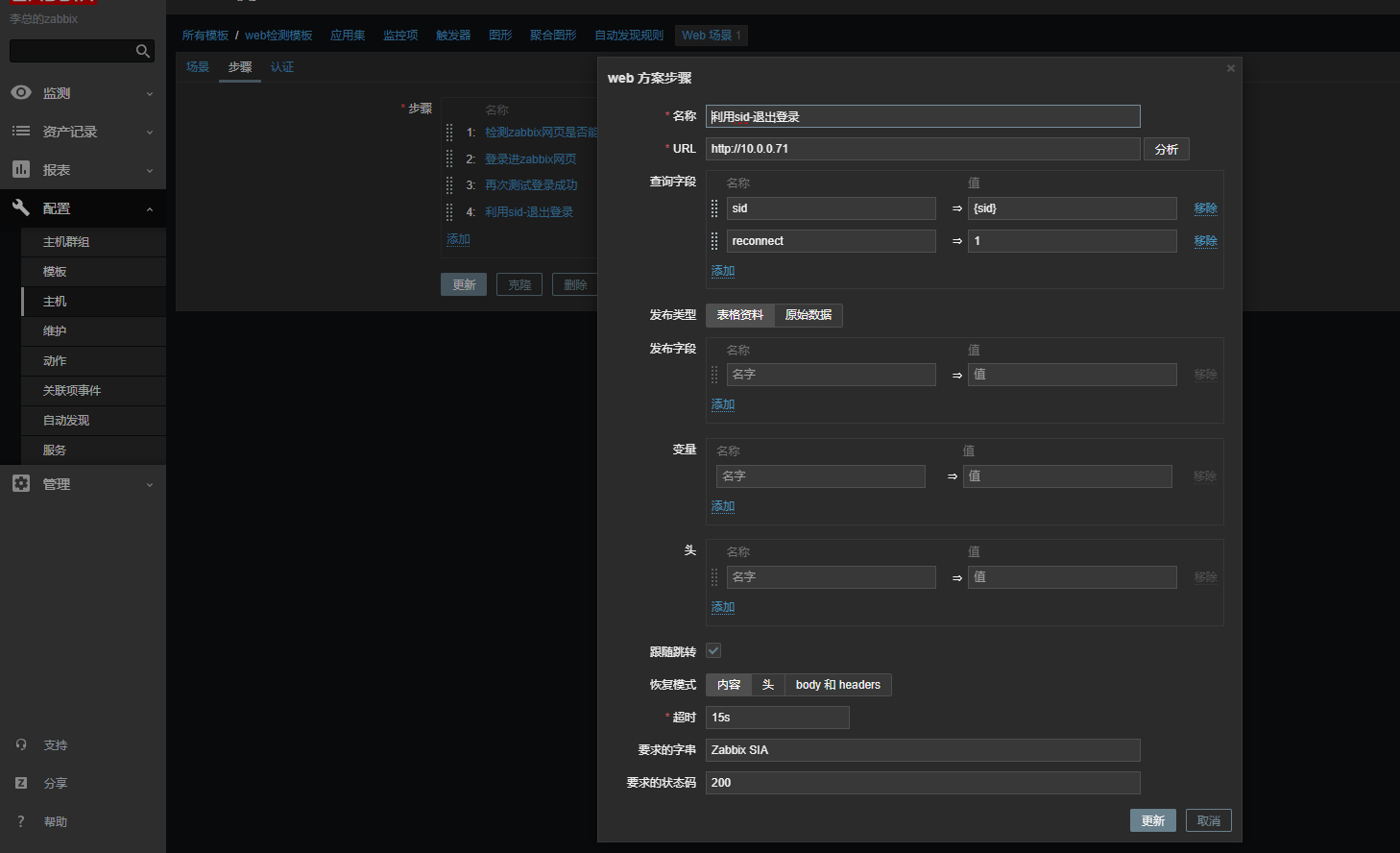This screenshot has height=853, width=1400.
Task: Click 更新 button on background page
Action: point(464,284)
